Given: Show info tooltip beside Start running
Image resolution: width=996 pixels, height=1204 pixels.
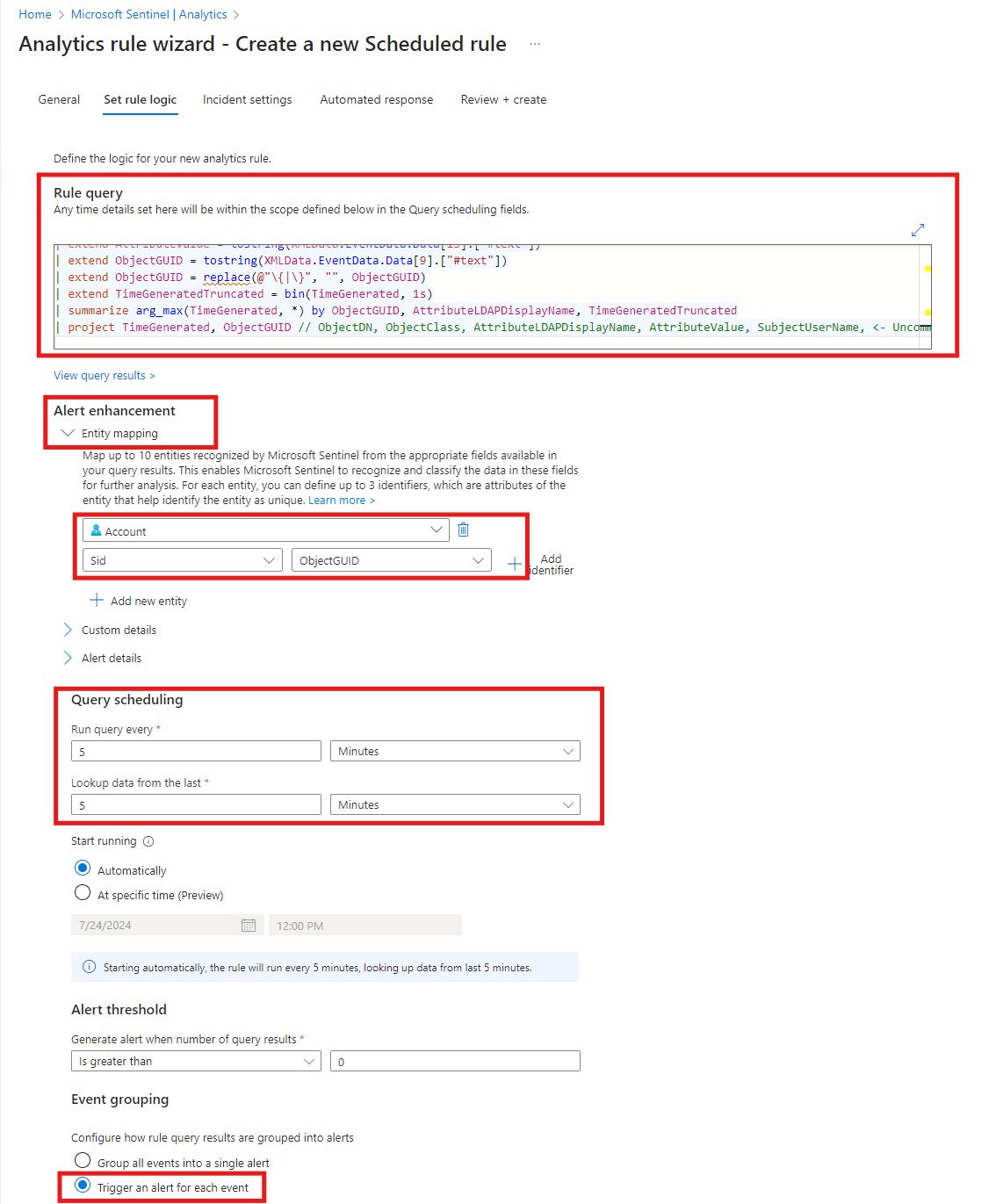Looking at the screenshot, I should pyautogui.click(x=148, y=841).
